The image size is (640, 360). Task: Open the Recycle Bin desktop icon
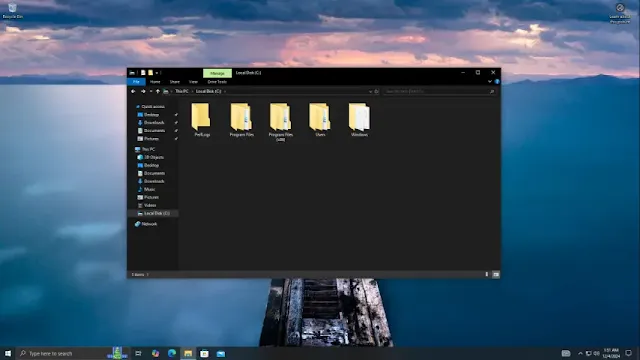coord(13,11)
